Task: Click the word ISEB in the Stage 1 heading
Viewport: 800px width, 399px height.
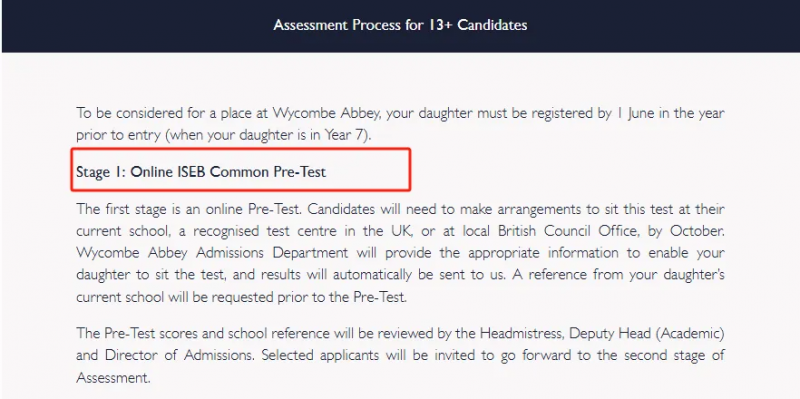Action: [x=191, y=171]
